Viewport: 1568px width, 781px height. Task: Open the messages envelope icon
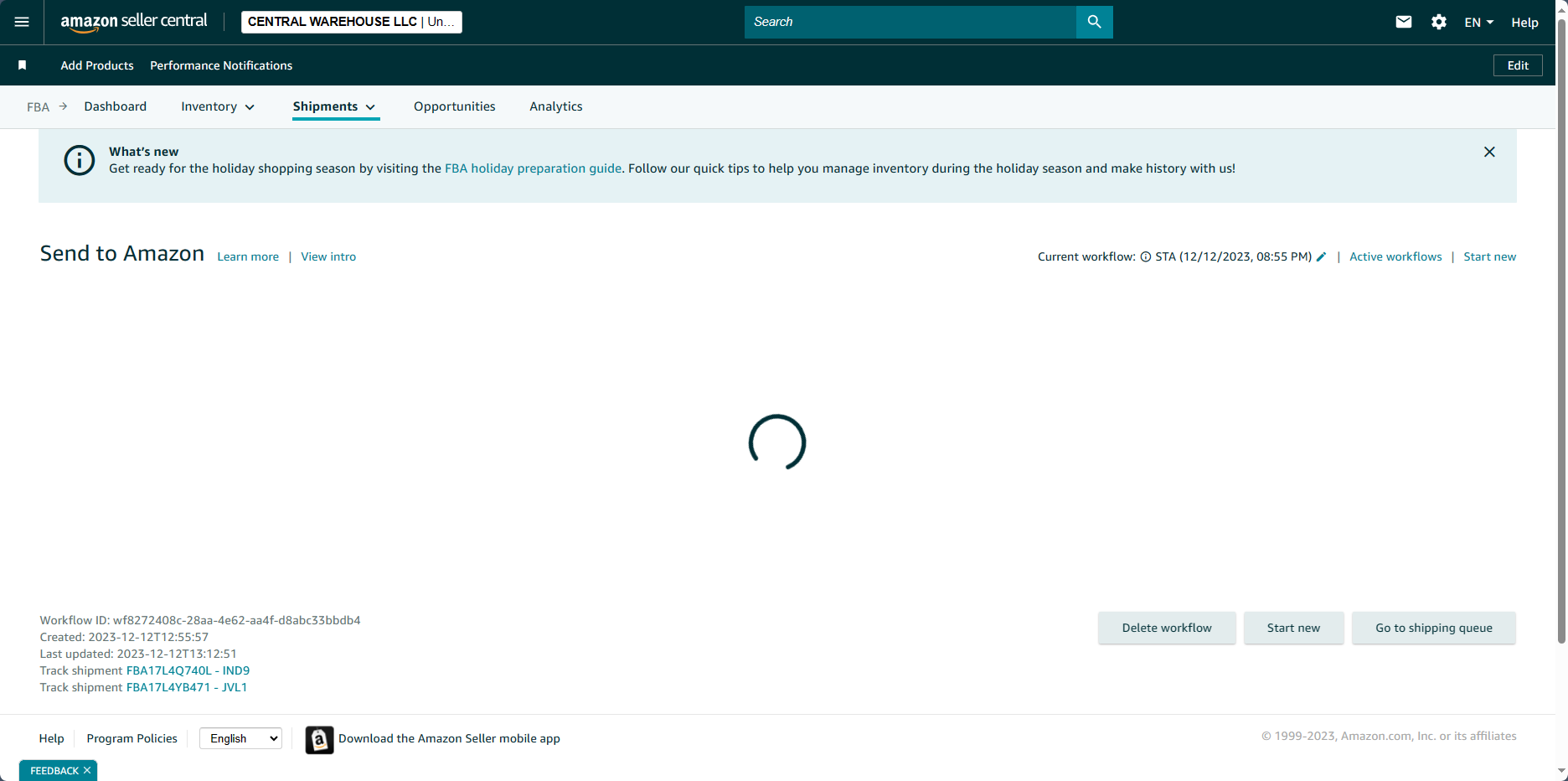(1404, 22)
